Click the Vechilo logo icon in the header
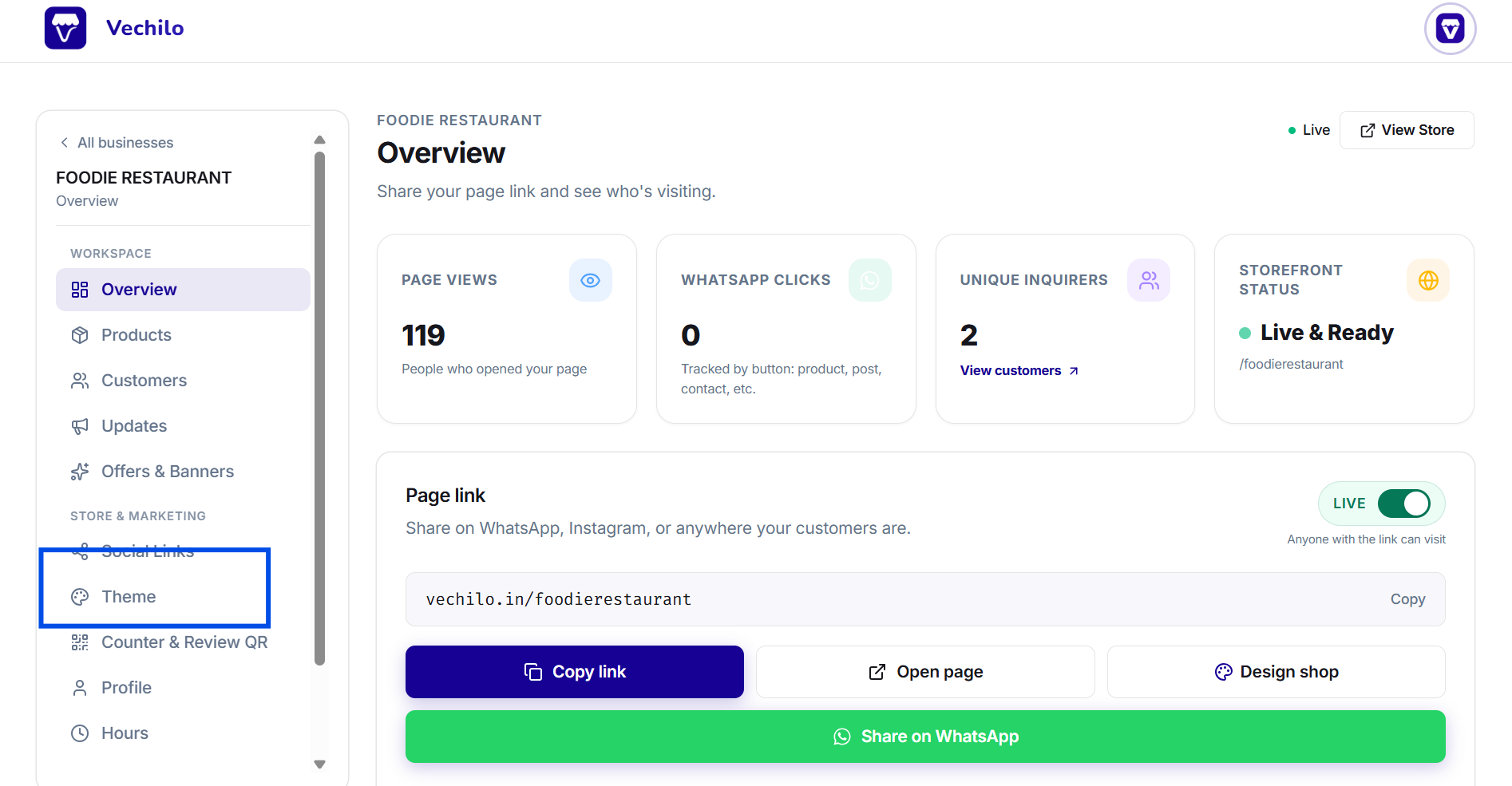1512x786 pixels. 65,28
